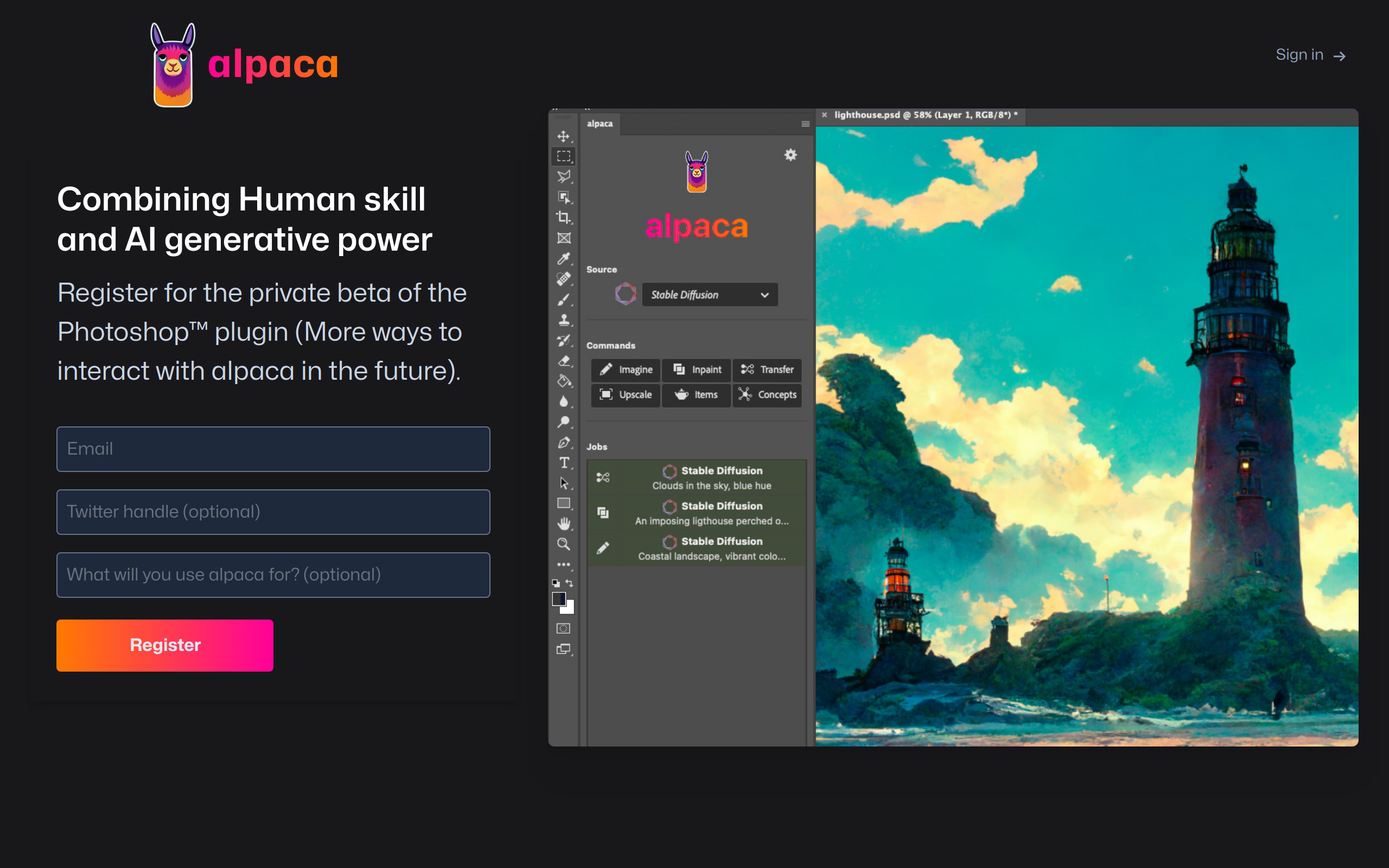Screen dimensions: 1389x868
Task: Select the Crop tool
Action: point(564,217)
